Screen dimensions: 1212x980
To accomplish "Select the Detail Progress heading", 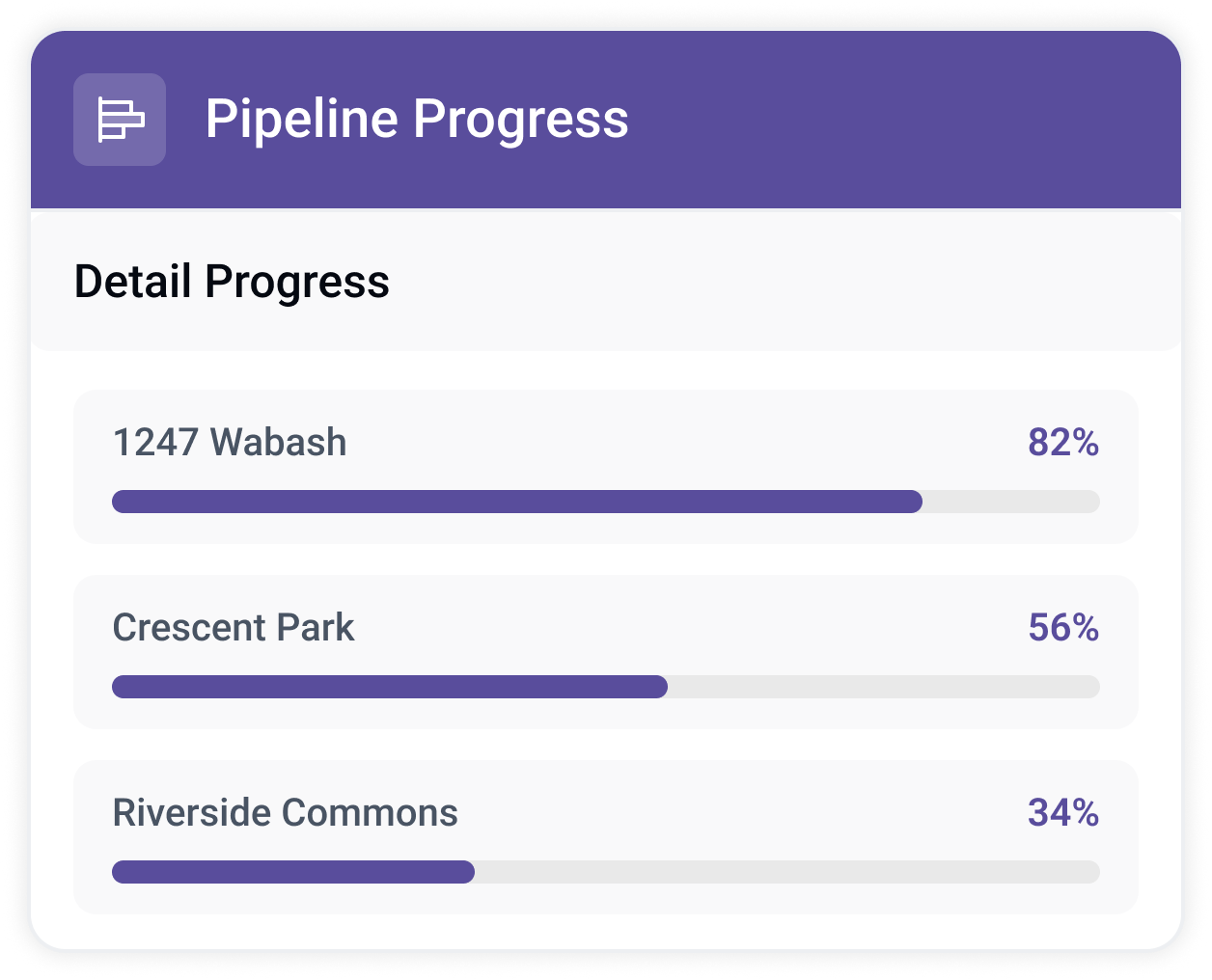I will [x=232, y=282].
